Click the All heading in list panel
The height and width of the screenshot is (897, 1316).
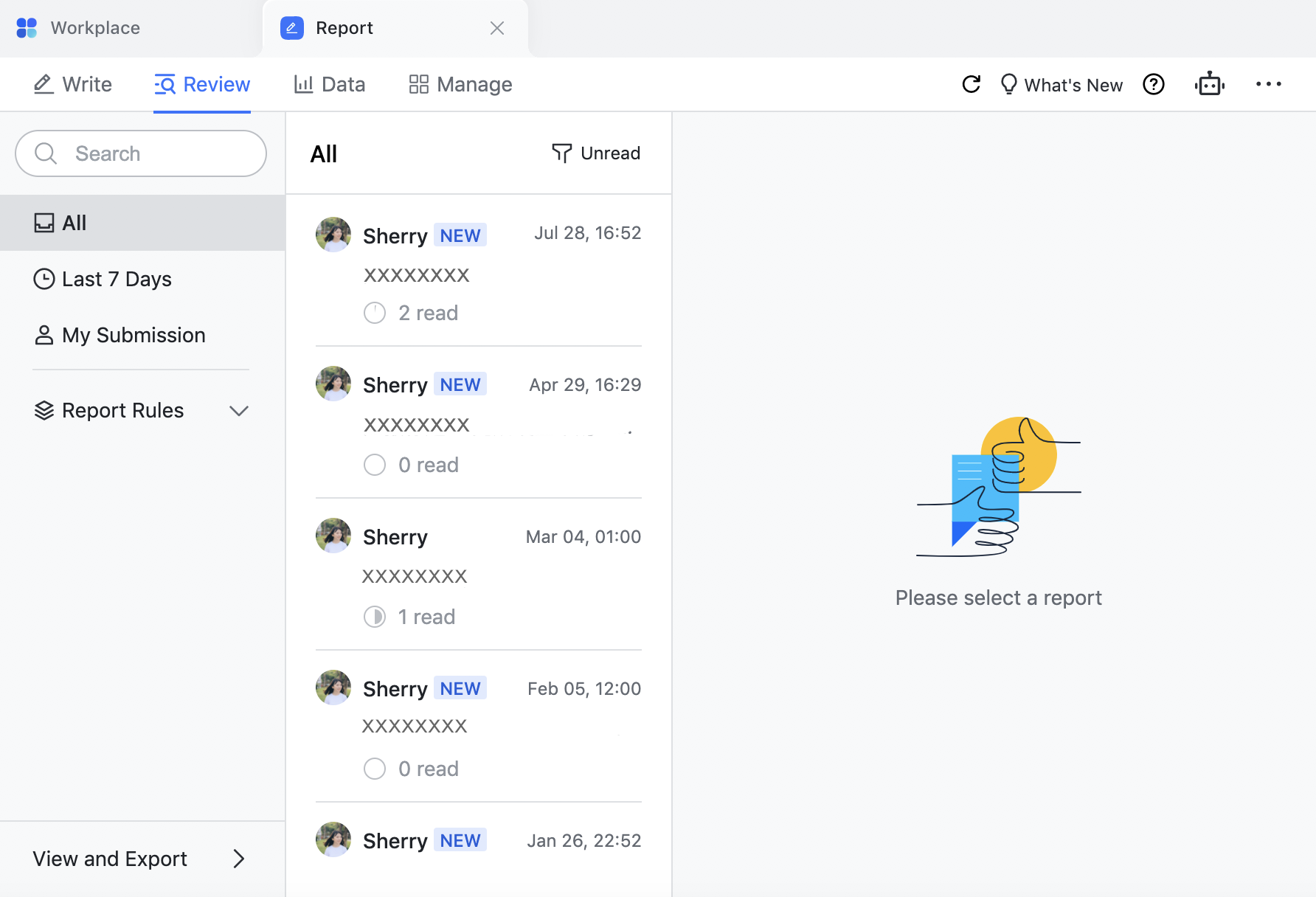tap(324, 154)
